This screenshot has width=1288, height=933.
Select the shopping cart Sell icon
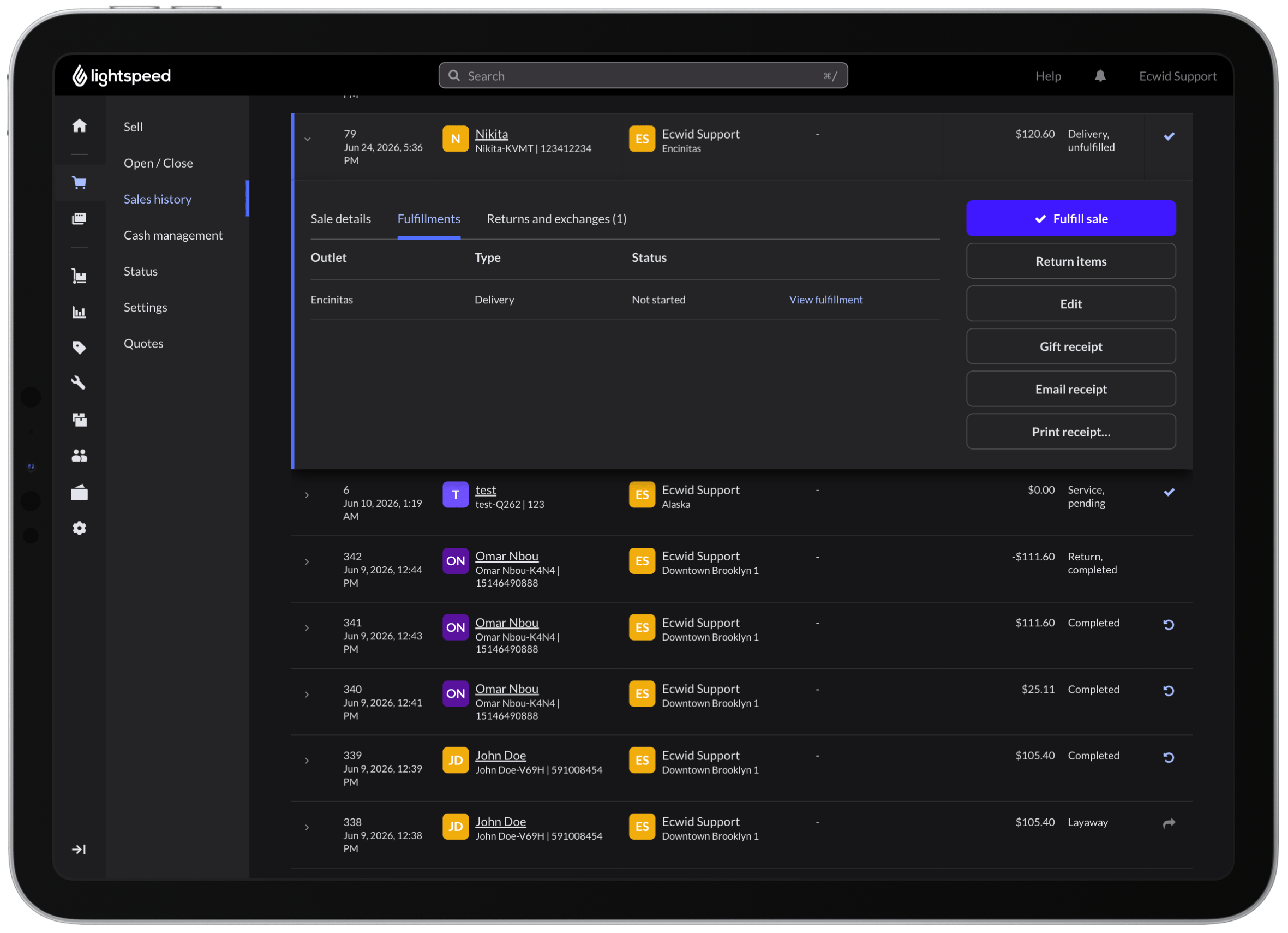80,182
